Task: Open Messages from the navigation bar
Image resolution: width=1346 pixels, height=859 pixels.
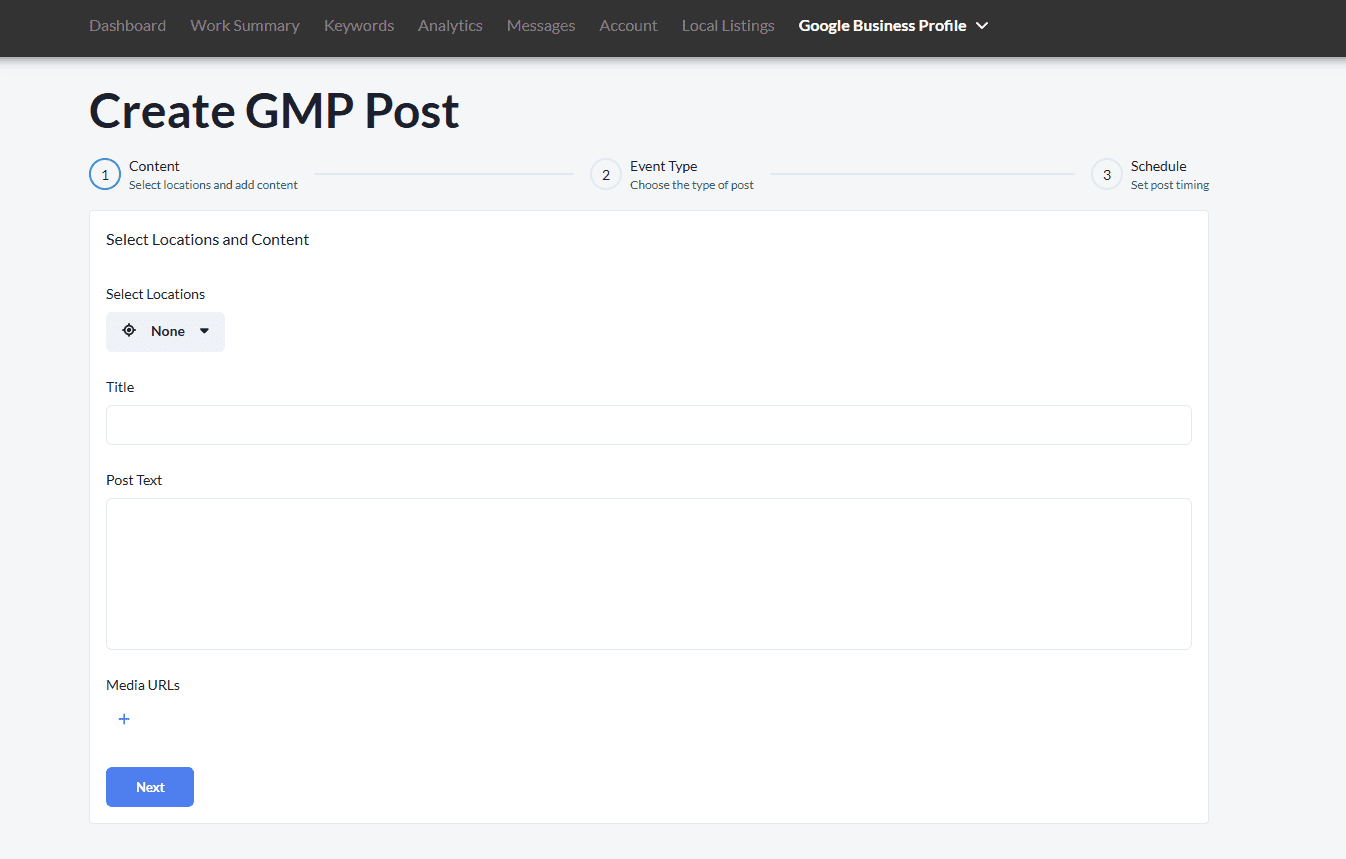Action: (541, 26)
